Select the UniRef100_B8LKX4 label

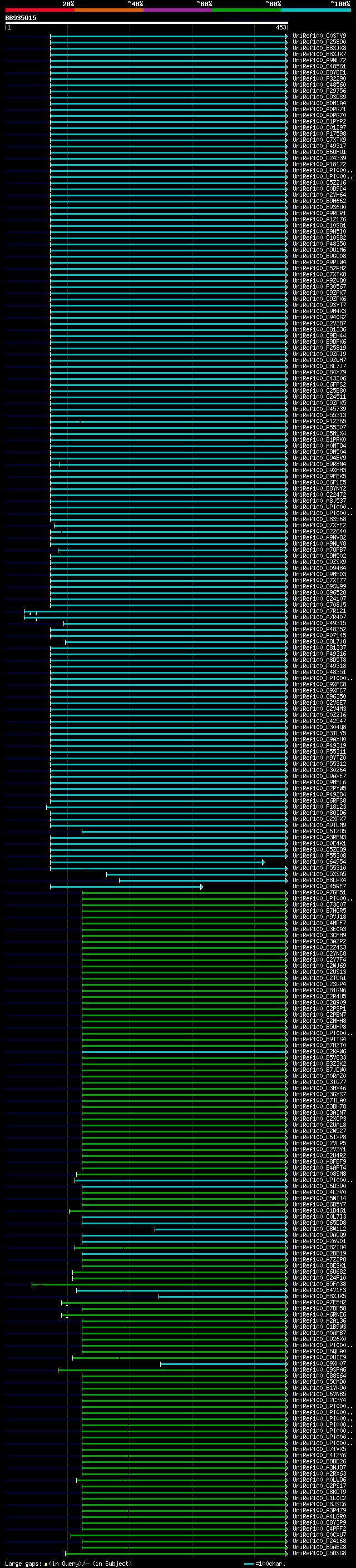[319, 880]
